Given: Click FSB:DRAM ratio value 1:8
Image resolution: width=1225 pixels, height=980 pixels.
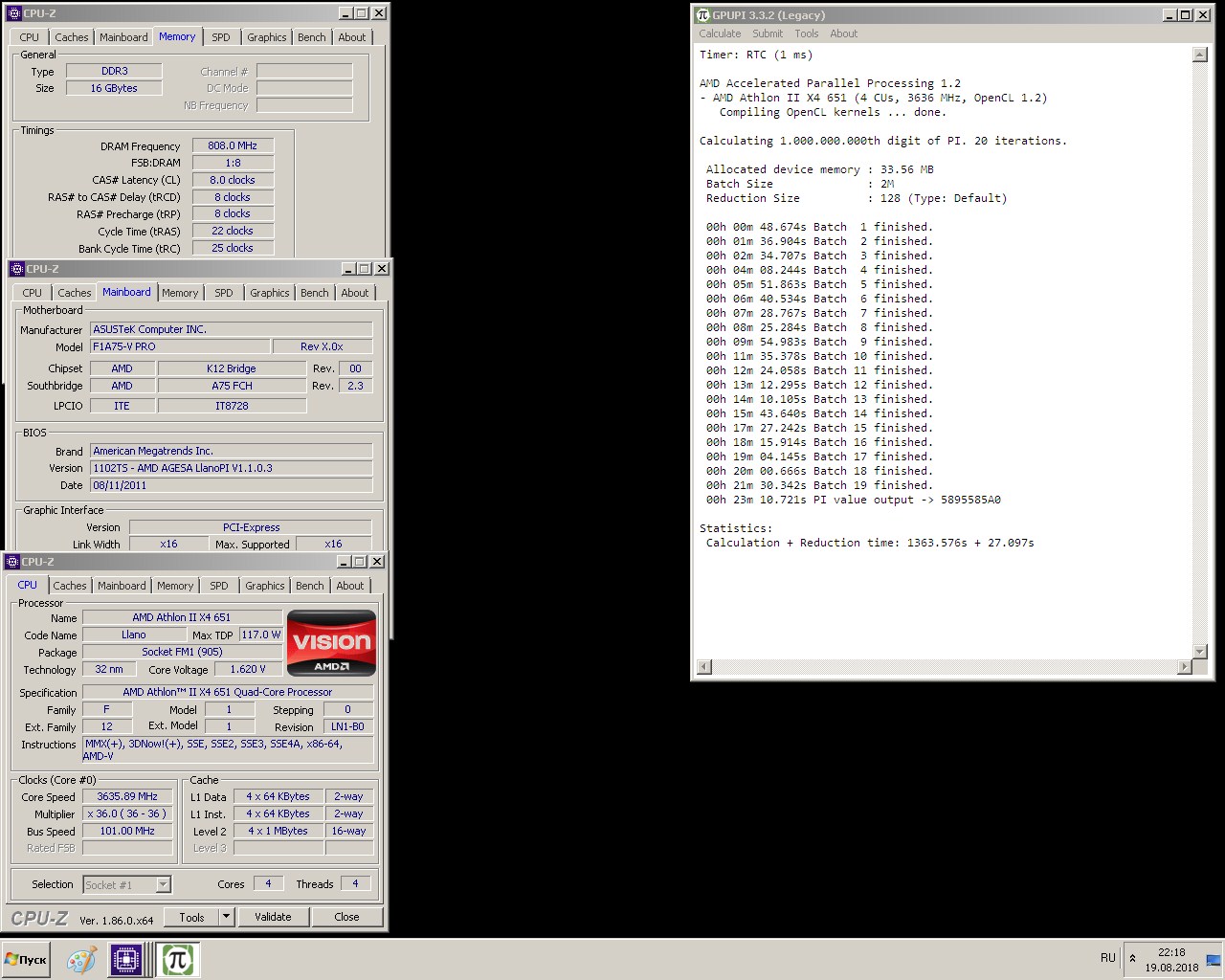Looking at the screenshot, I should pos(233,163).
